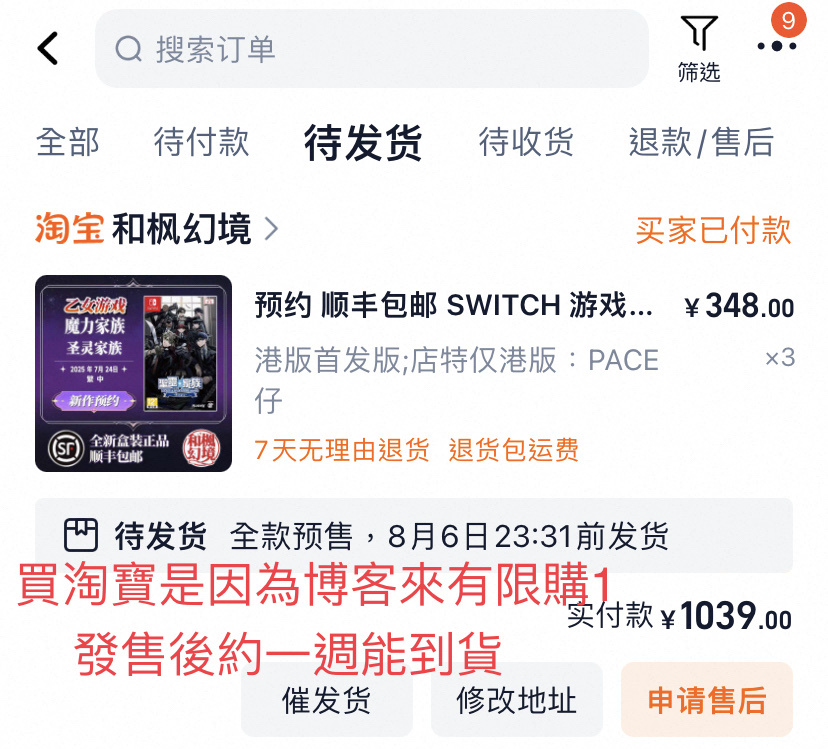Select the 待发货 tab
The width and height of the screenshot is (828, 749).
pos(363,143)
